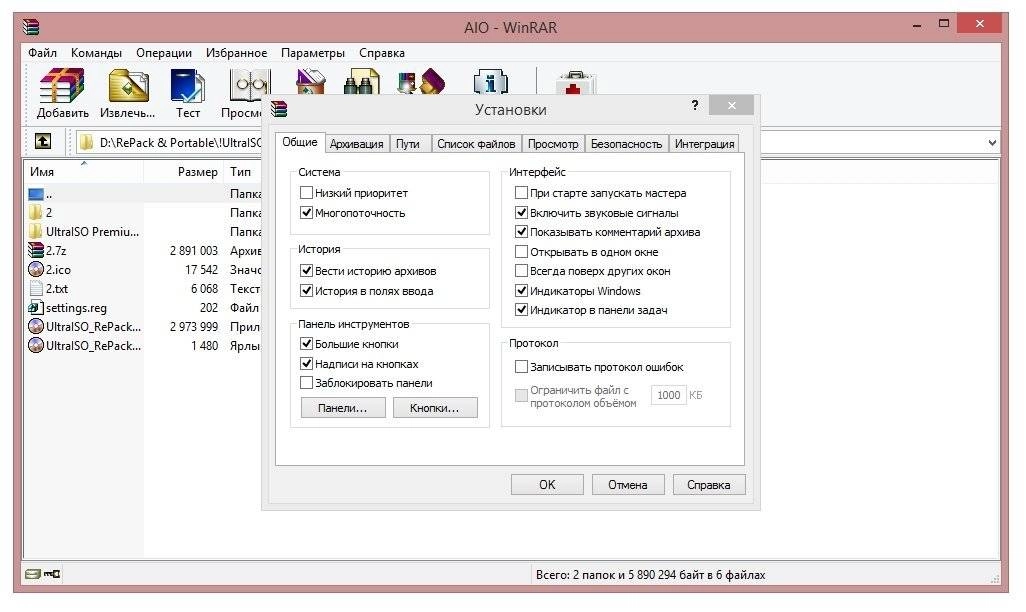This screenshot has width=1026, height=612.
Task: Click the 2.7z archive file icon
Action: [36, 250]
